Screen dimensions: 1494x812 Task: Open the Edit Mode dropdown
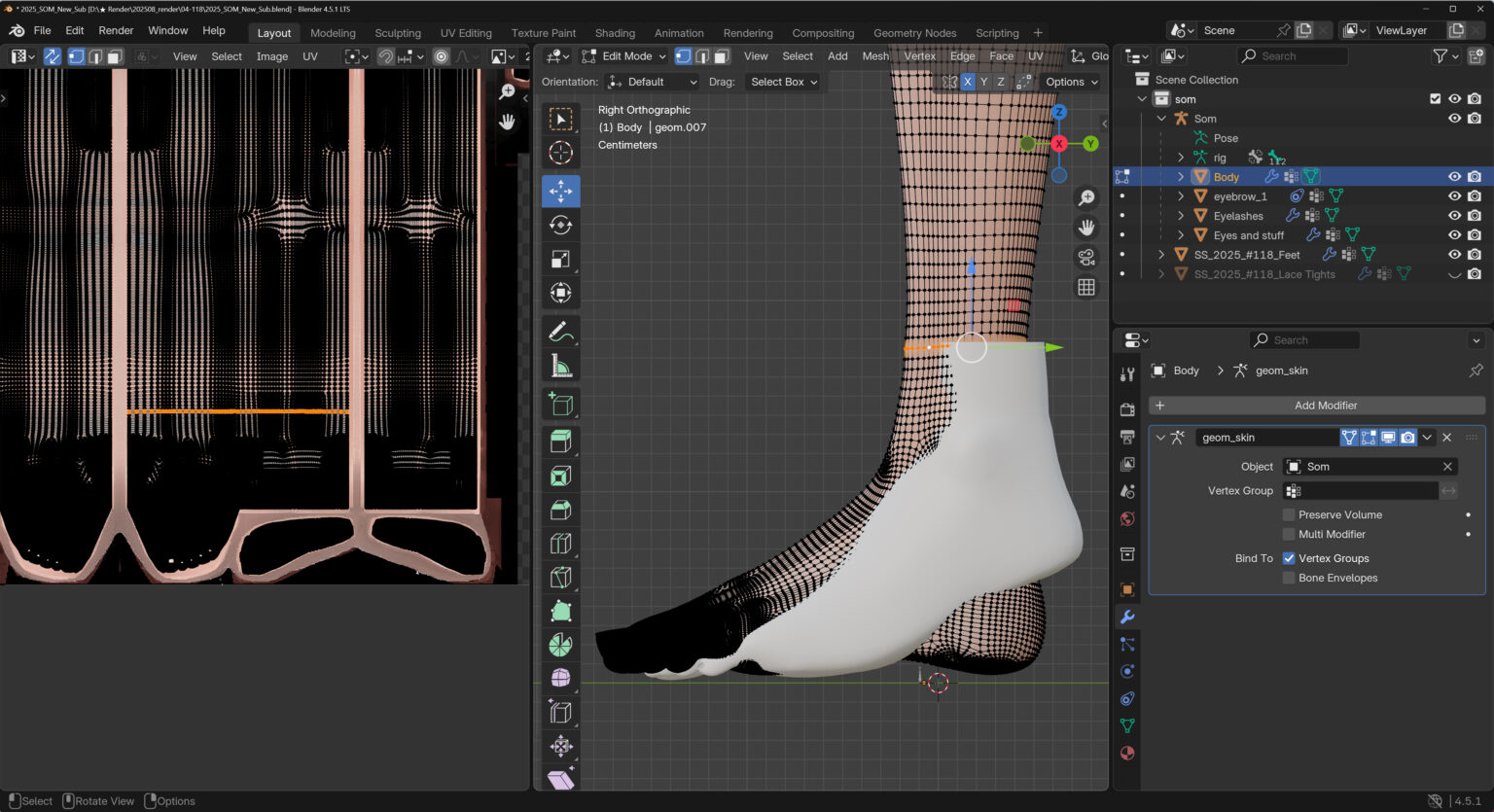[624, 56]
